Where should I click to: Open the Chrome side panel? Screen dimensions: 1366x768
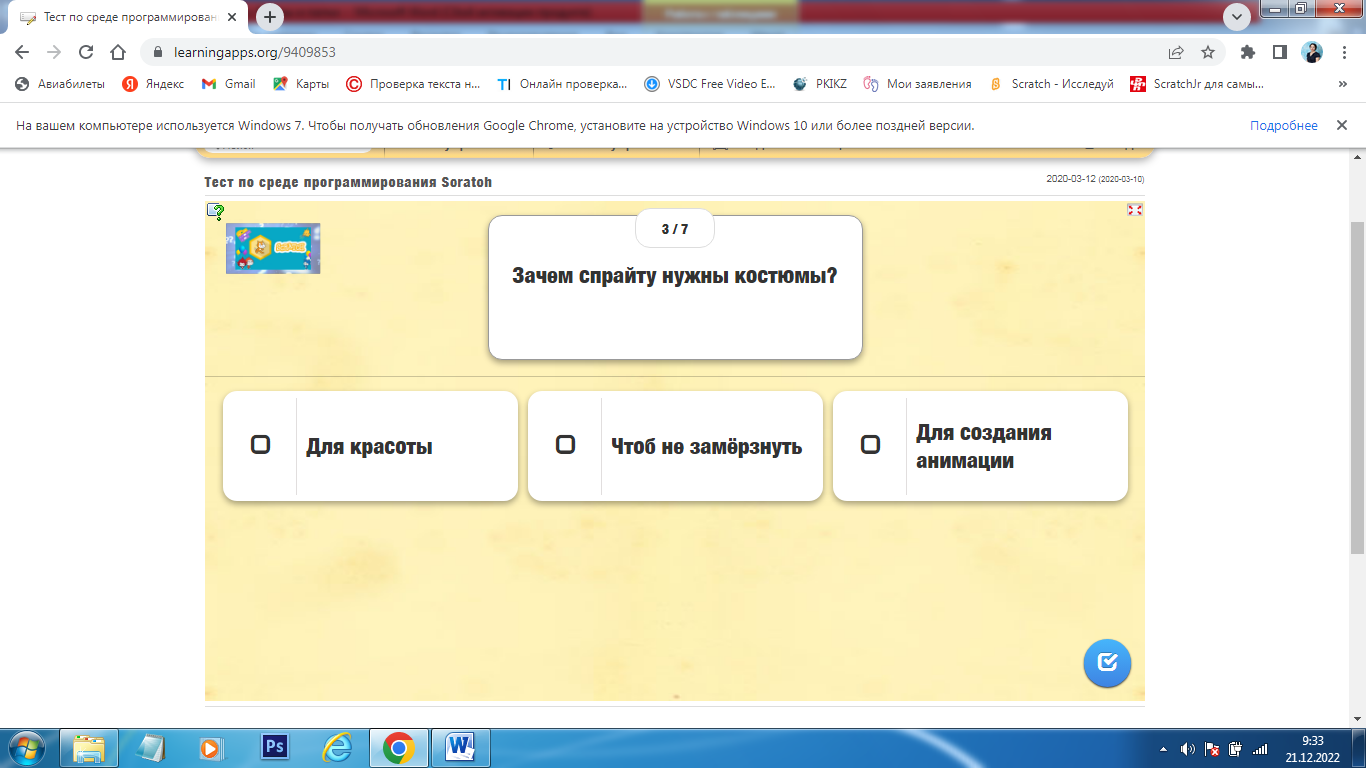pyautogui.click(x=1279, y=52)
